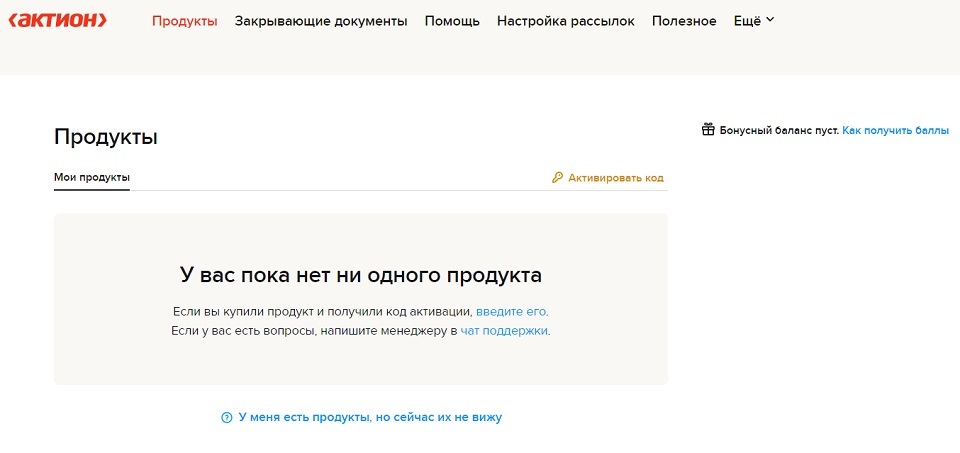Click the question mark help icon
Viewport: 960px width, 453px height.
click(227, 417)
